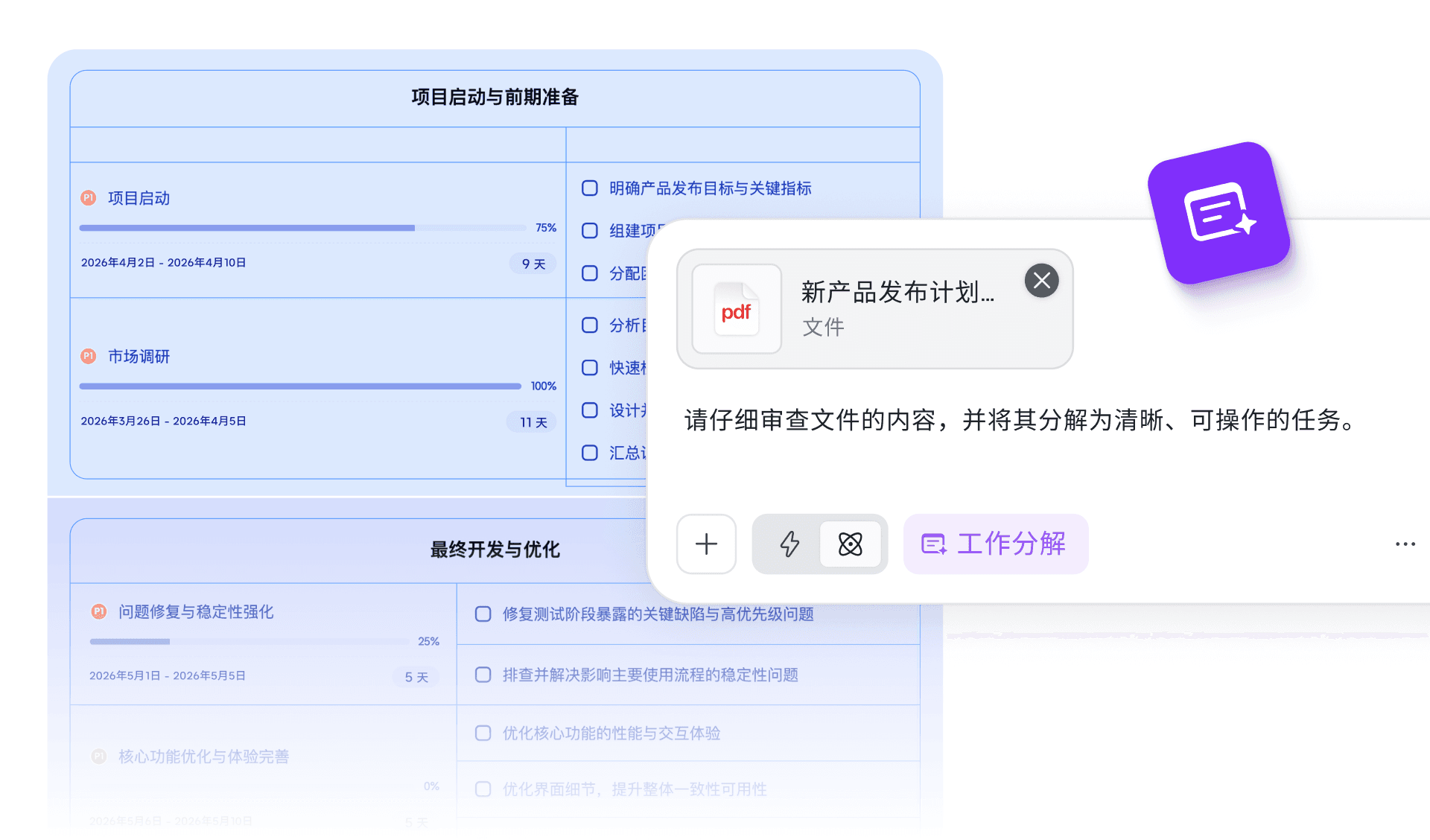Click the pdf file icon thumbnail
Image resolution: width=1430 pixels, height=840 pixels.
736,309
